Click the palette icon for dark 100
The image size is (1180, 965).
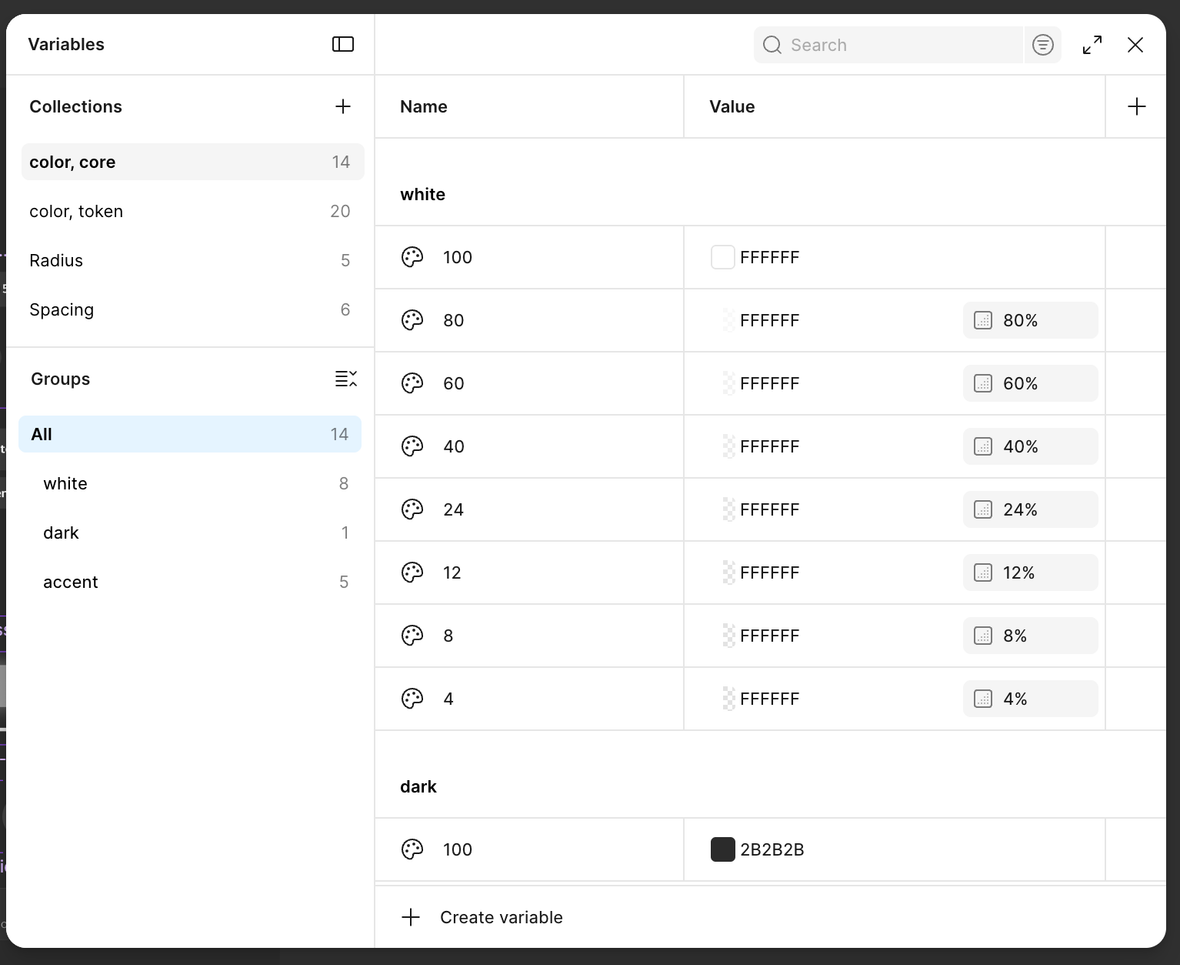[x=412, y=849]
